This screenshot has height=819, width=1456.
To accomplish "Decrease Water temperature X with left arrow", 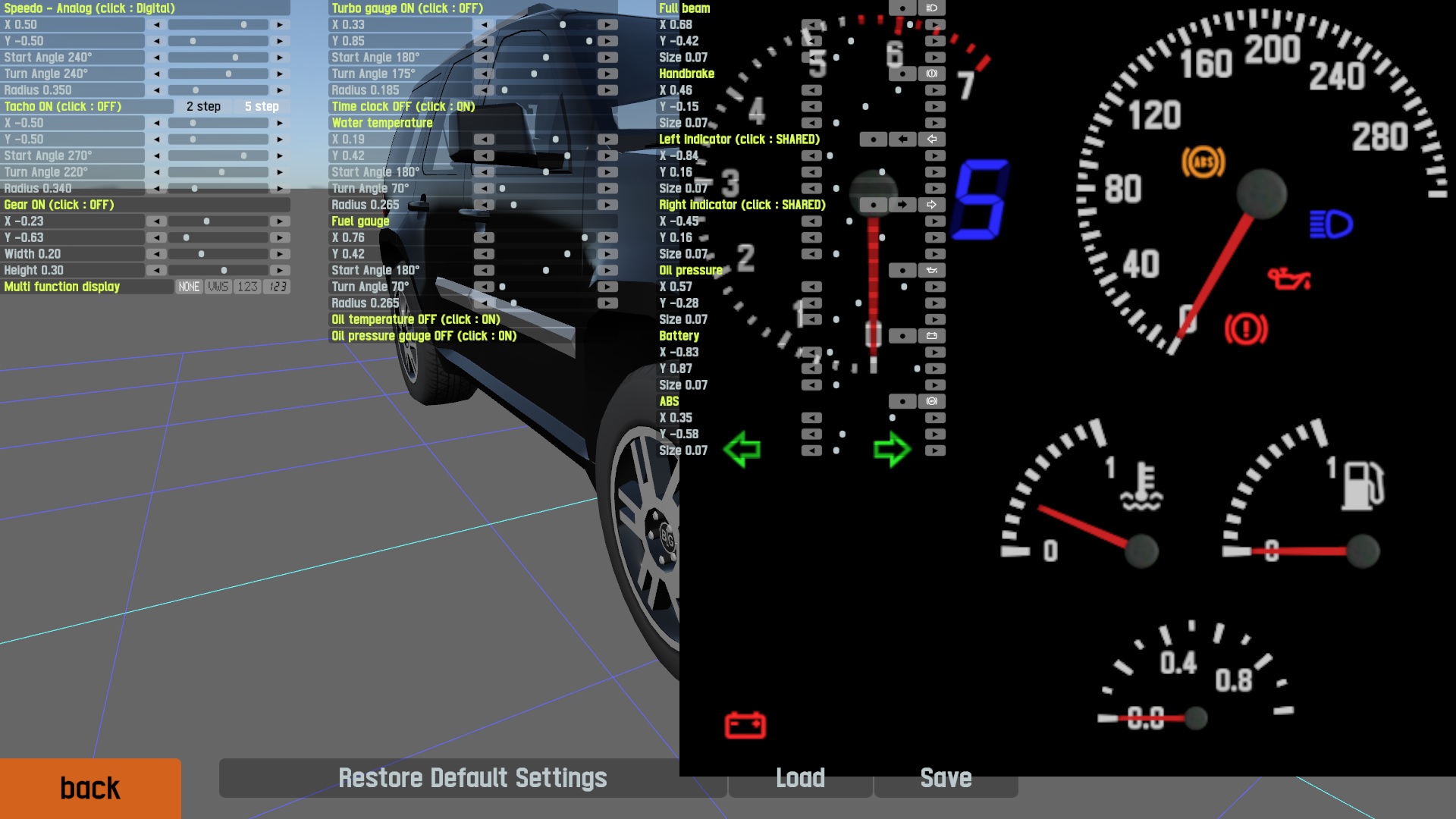I will pyautogui.click(x=484, y=140).
